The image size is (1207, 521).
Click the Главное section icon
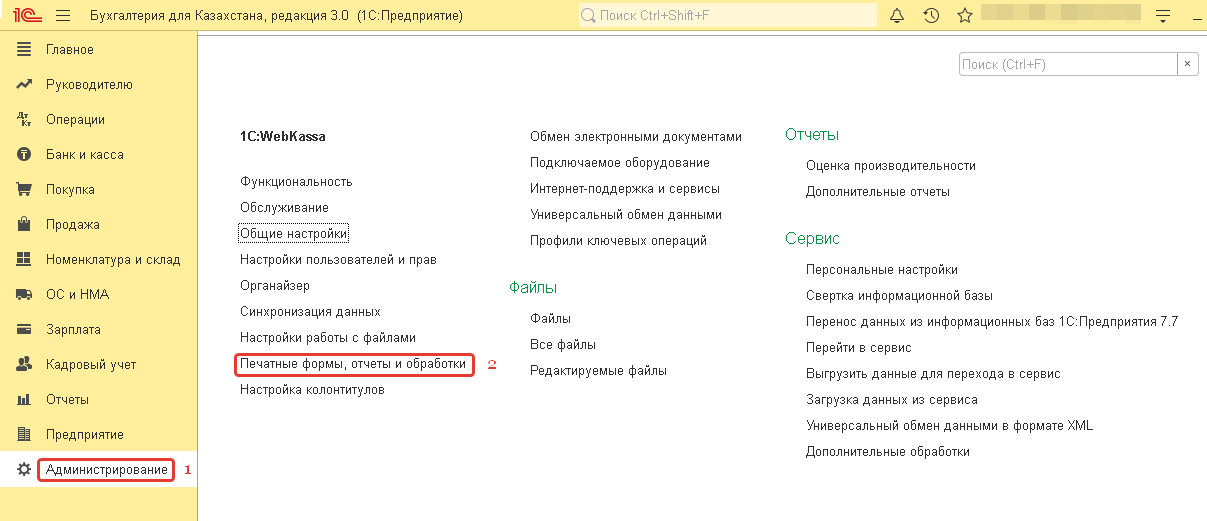point(25,50)
